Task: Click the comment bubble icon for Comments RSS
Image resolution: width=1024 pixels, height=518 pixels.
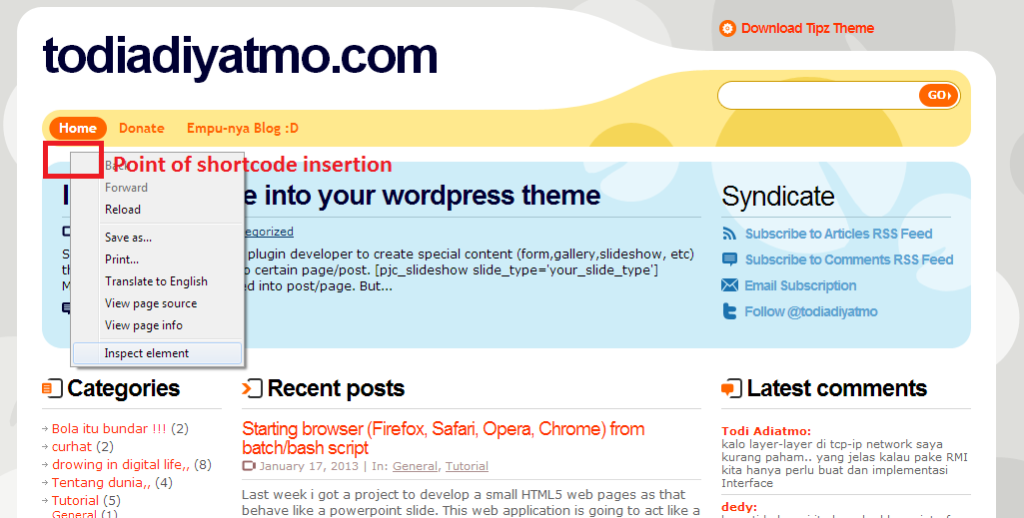Action: tap(729, 259)
